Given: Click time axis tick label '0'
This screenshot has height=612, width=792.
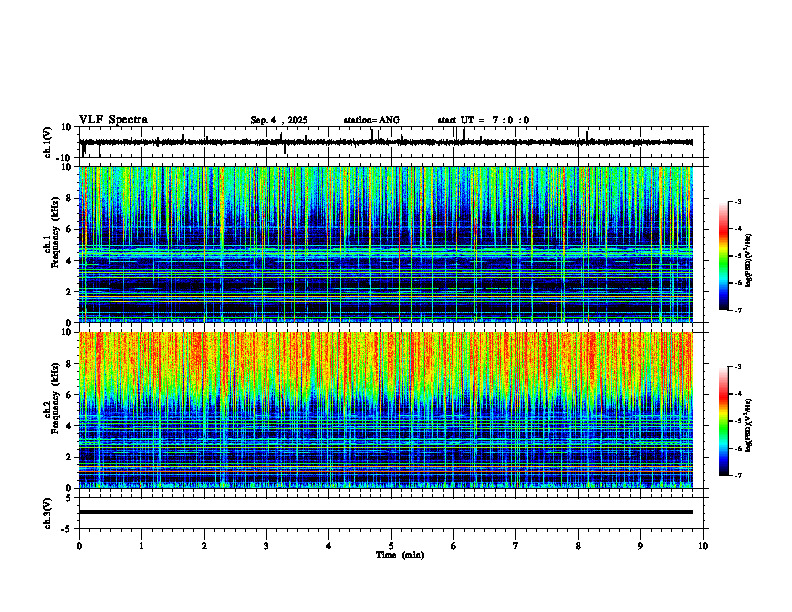Looking at the screenshot, I should (x=79, y=546).
